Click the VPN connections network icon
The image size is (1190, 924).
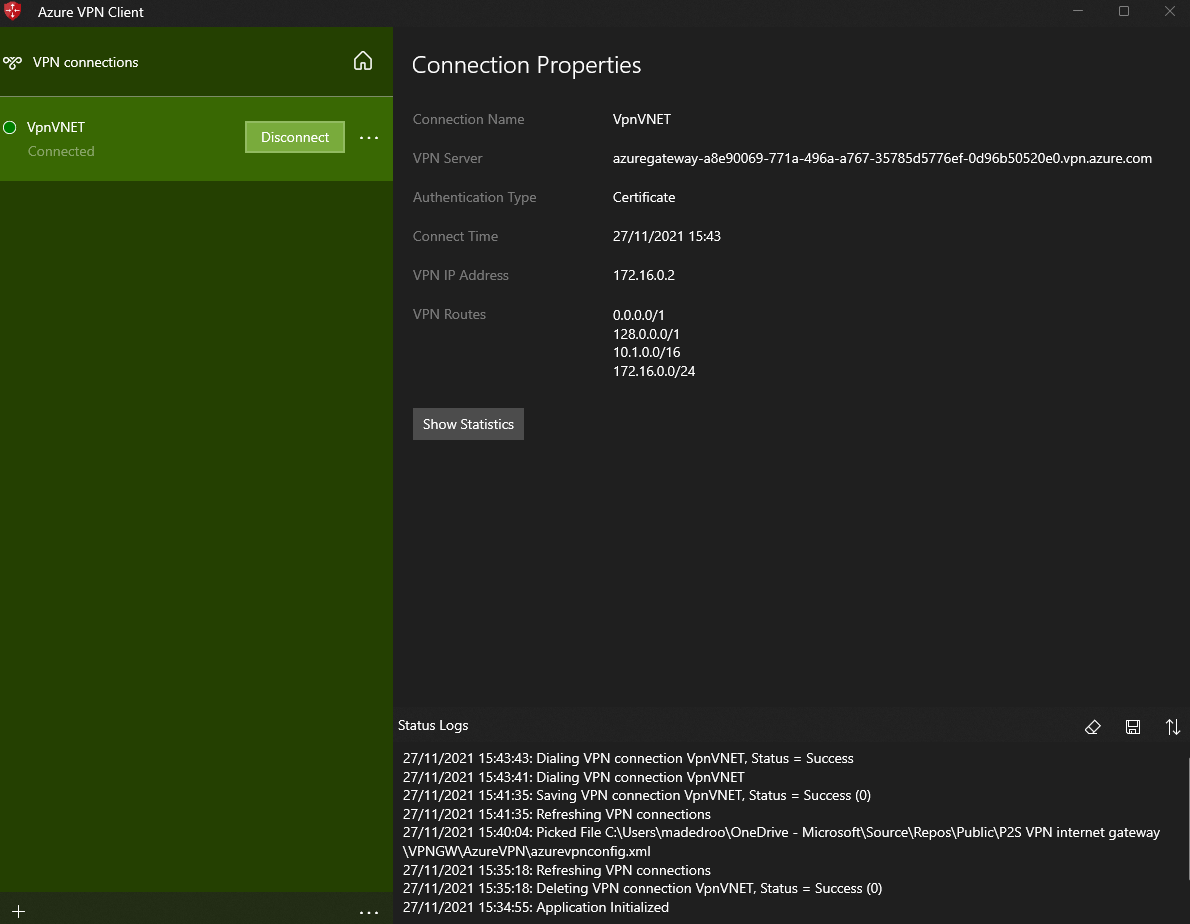12,63
